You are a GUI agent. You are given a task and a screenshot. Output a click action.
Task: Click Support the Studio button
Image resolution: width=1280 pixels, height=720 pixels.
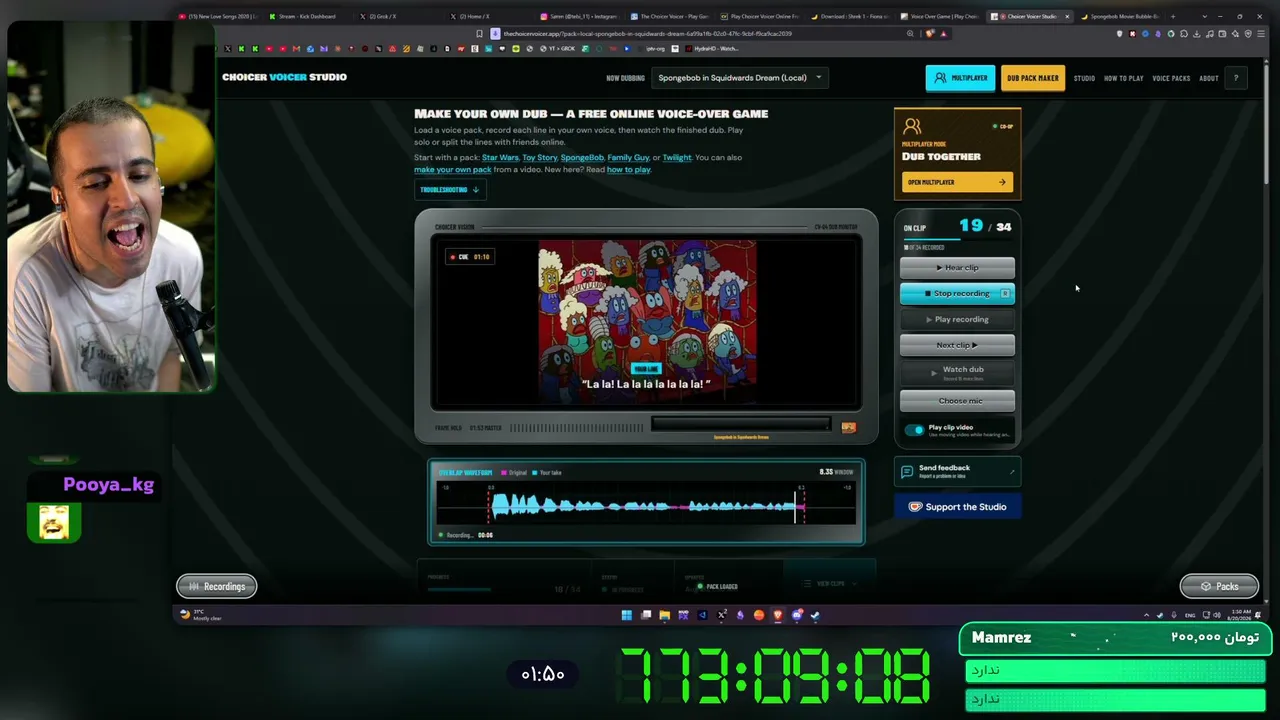coord(957,507)
